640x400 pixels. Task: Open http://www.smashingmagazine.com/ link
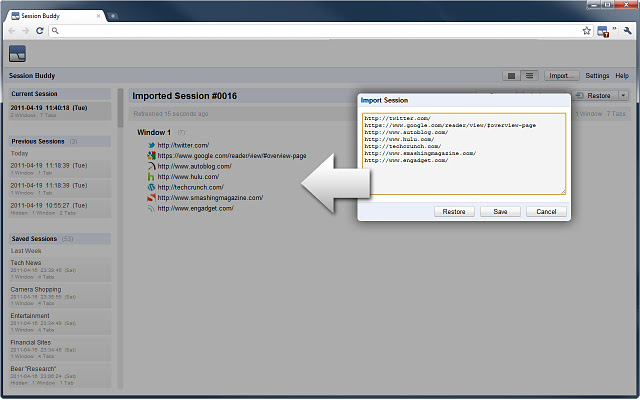pyautogui.click(x=210, y=198)
